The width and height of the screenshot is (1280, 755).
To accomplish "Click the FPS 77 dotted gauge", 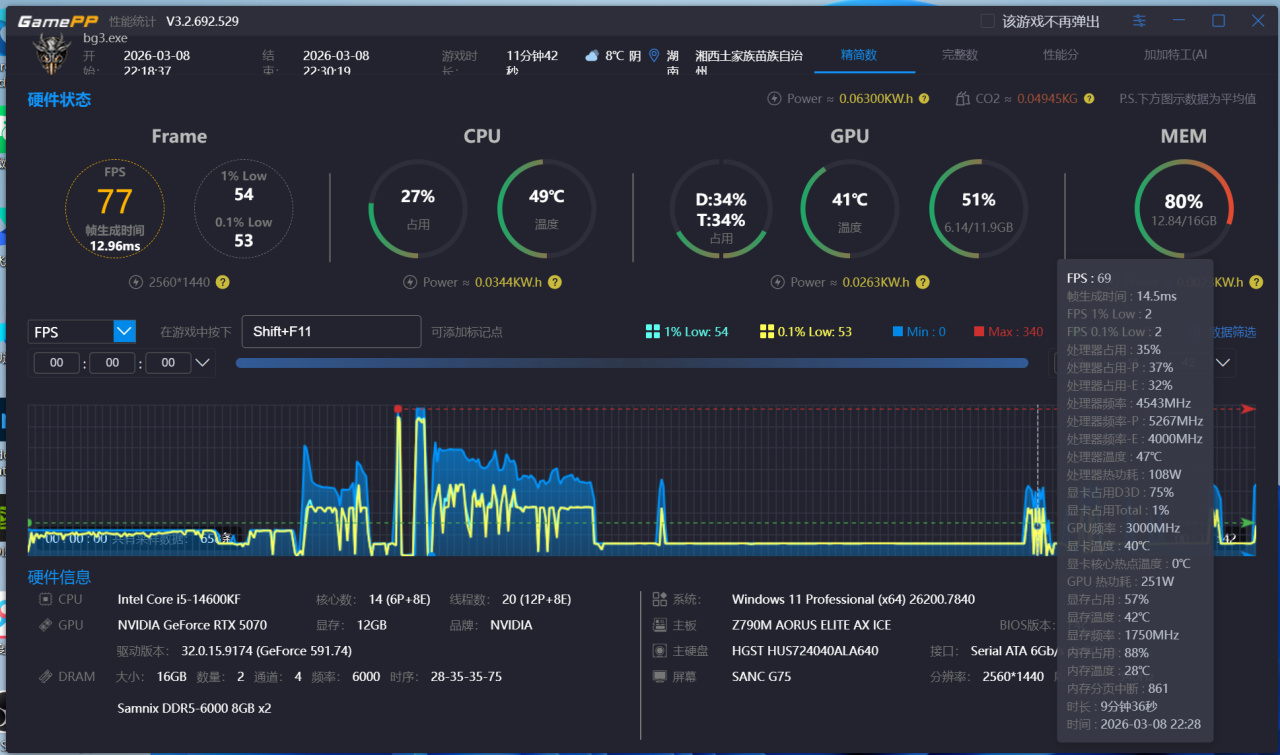I will point(115,209).
